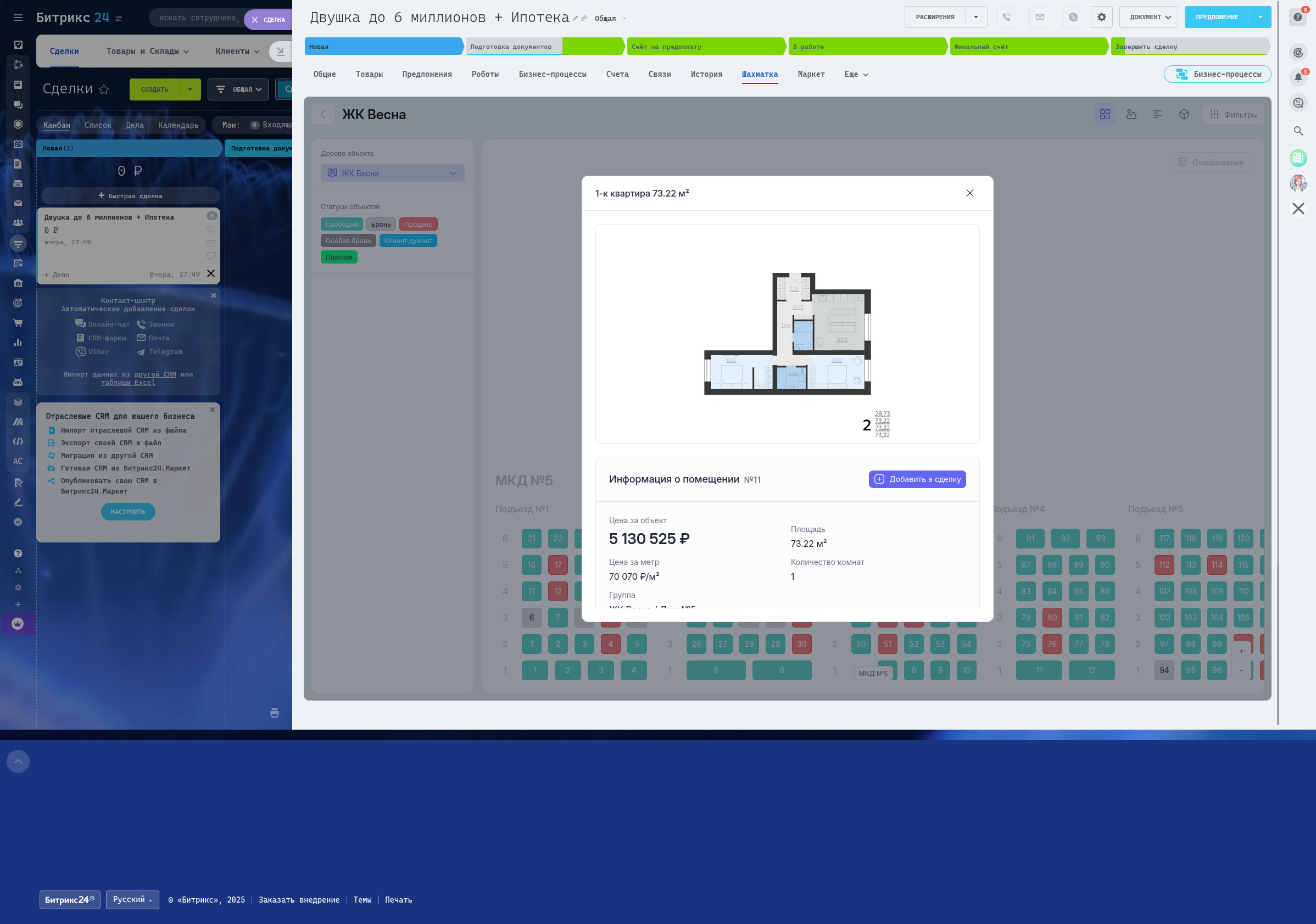The height and width of the screenshot is (924, 1316).
Task: Click the notifications bell icon
Action: [x=1298, y=77]
